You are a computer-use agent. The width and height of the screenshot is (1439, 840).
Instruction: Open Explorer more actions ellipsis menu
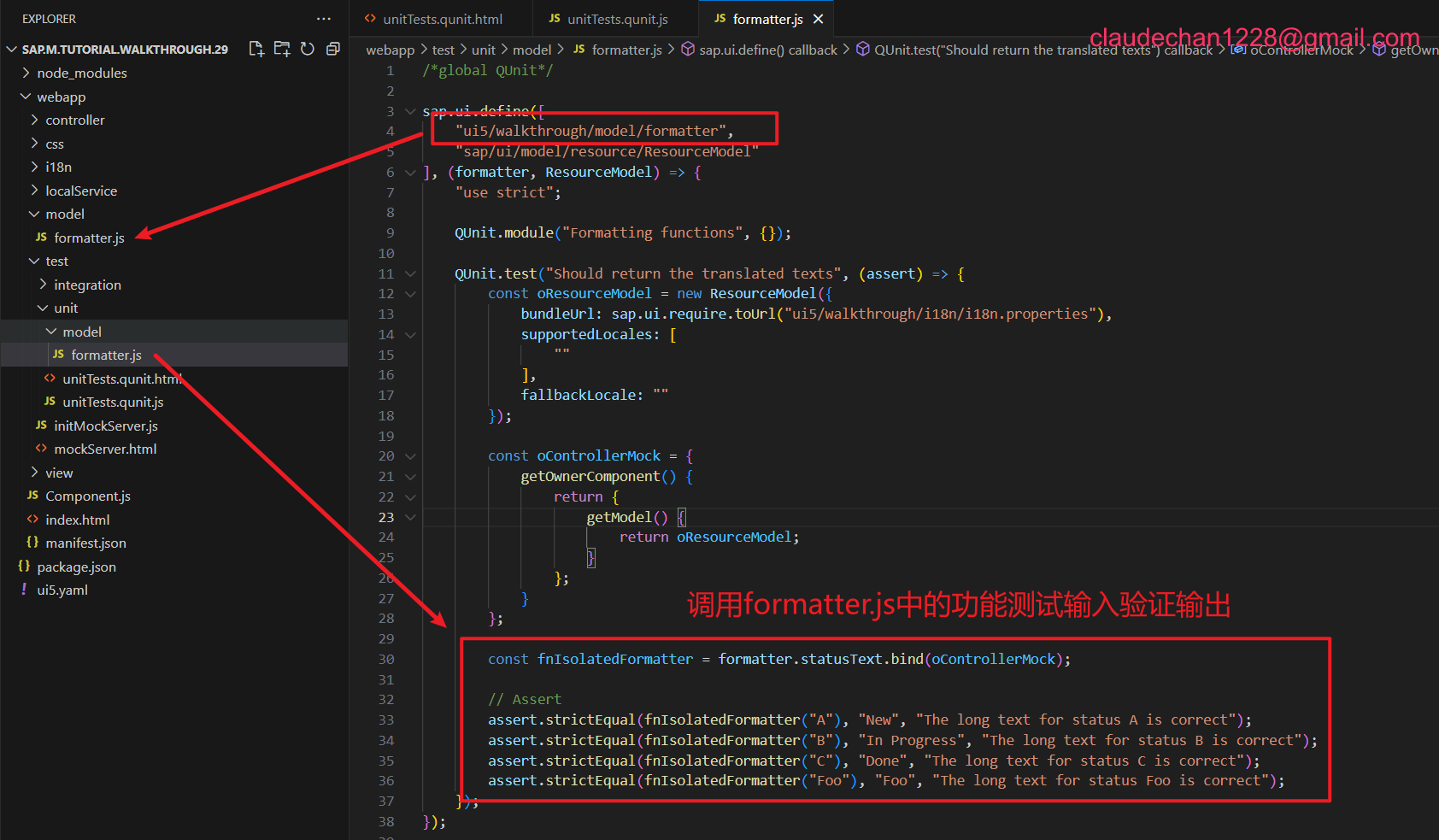(323, 19)
